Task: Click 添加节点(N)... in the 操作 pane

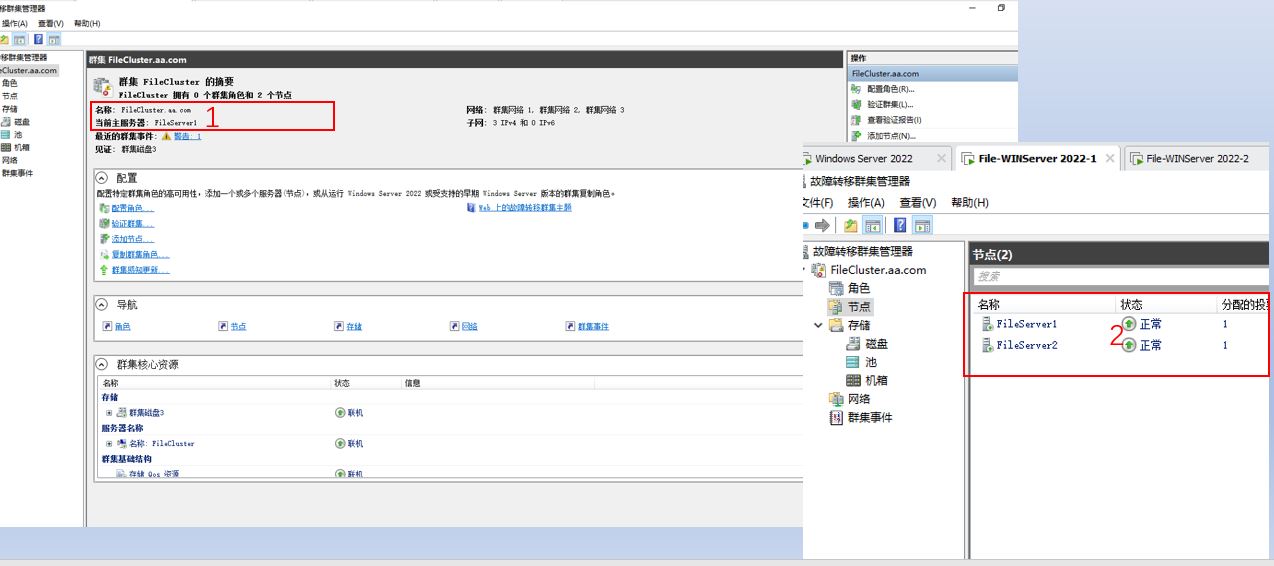Action: coord(890,135)
